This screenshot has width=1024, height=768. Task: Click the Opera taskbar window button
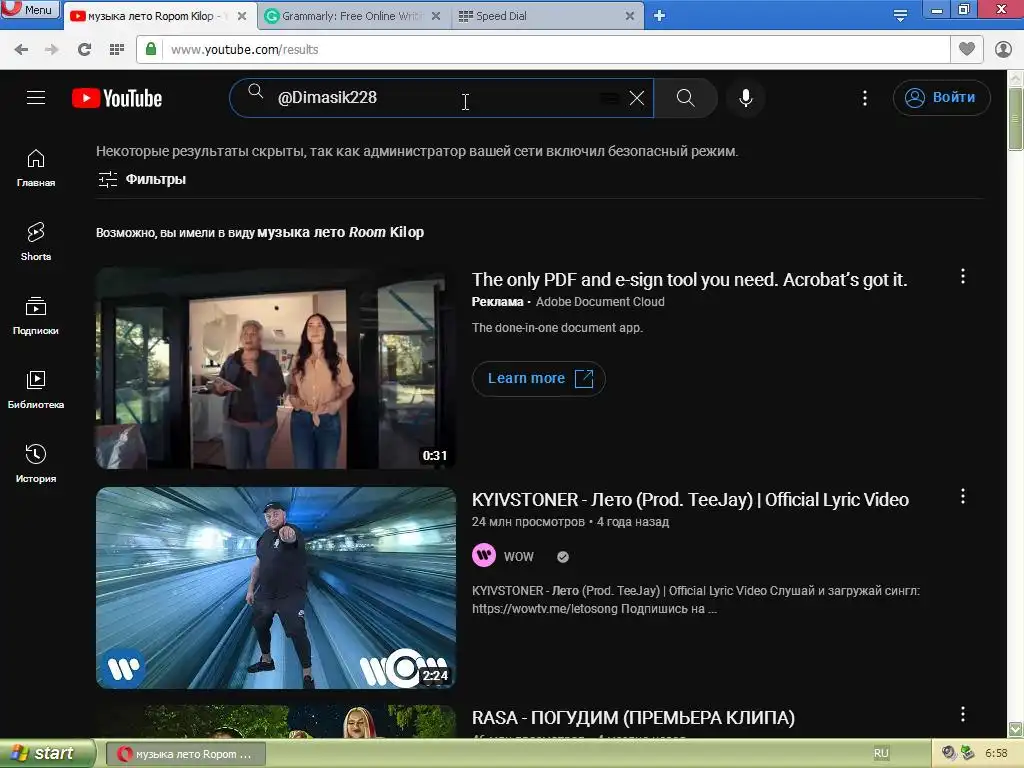click(185, 754)
